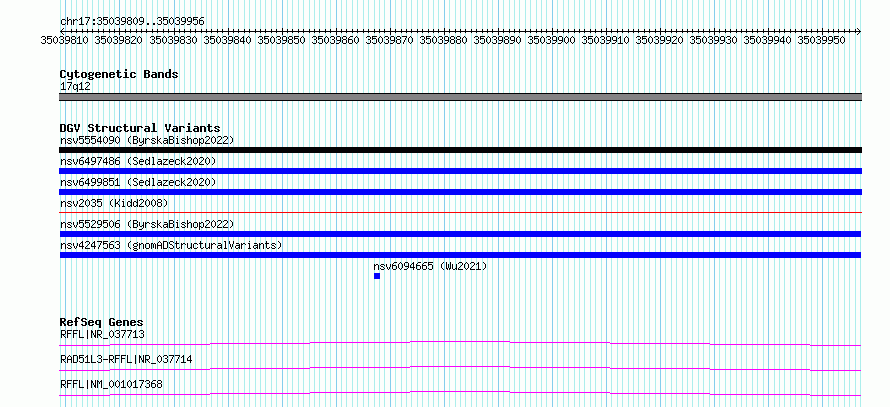Click the chr17:35039809..35039956 region label
This screenshot has width=890, height=407.
132,21
